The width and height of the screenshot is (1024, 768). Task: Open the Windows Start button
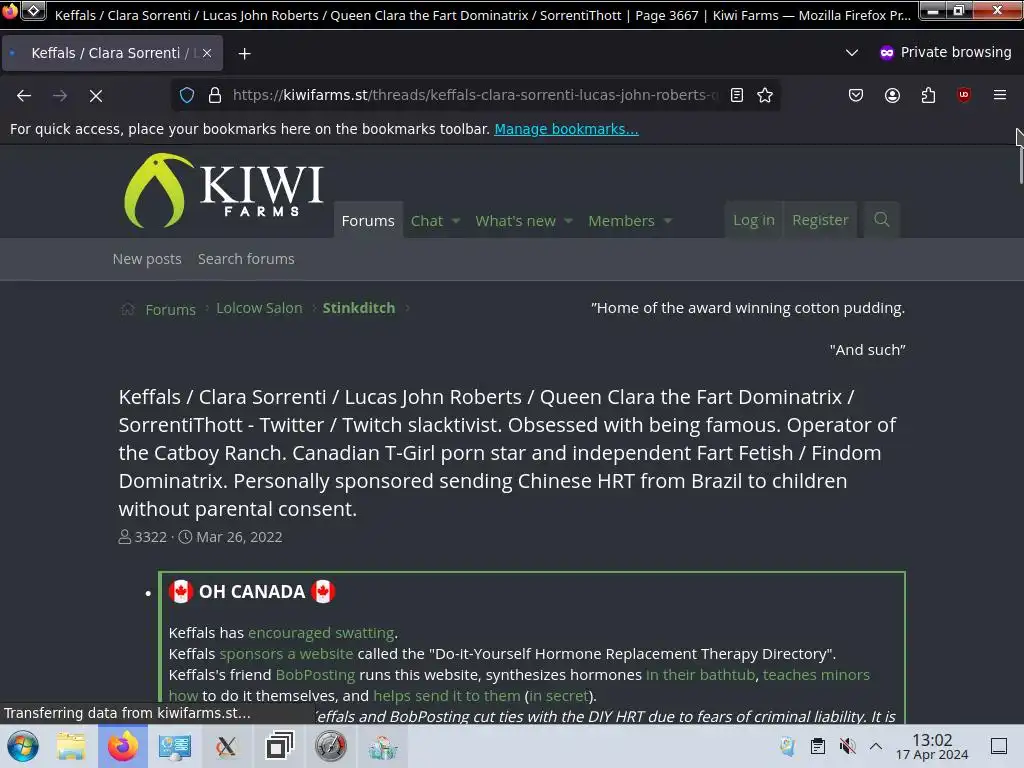pyautogui.click(x=23, y=746)
